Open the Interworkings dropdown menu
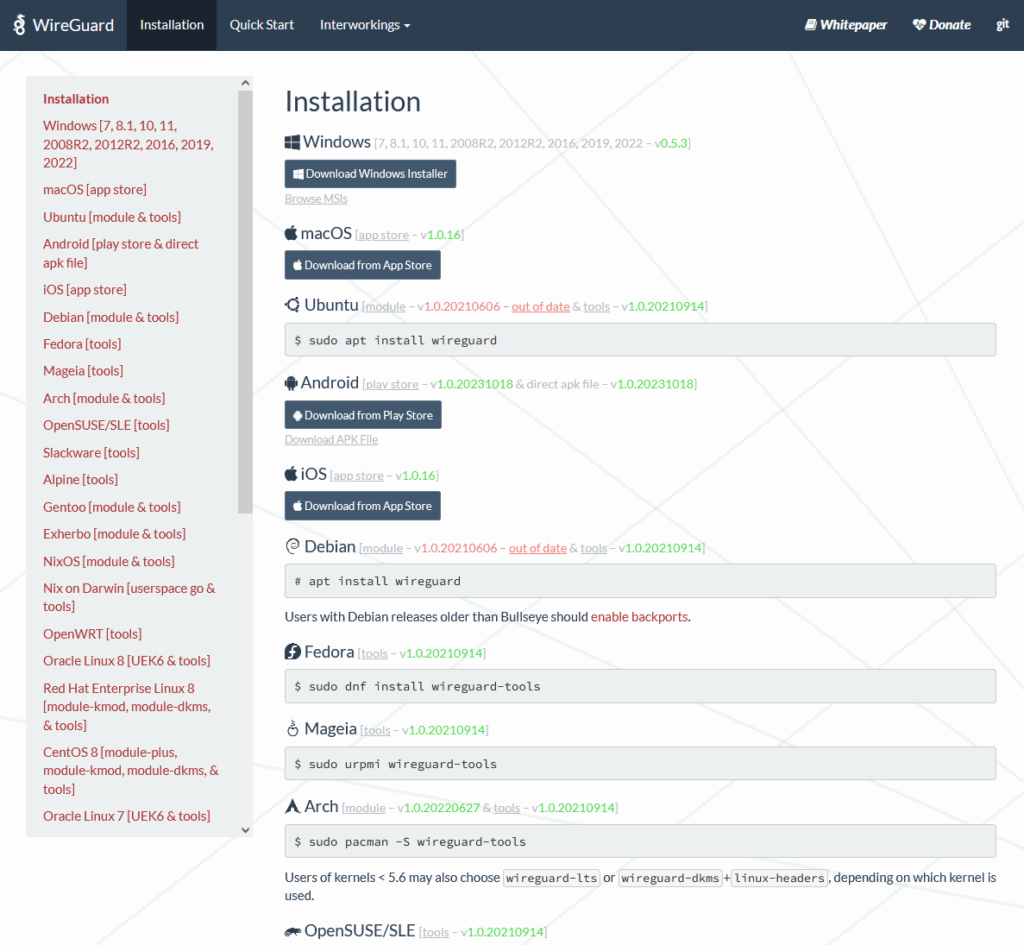 click(x=364, y=25)
